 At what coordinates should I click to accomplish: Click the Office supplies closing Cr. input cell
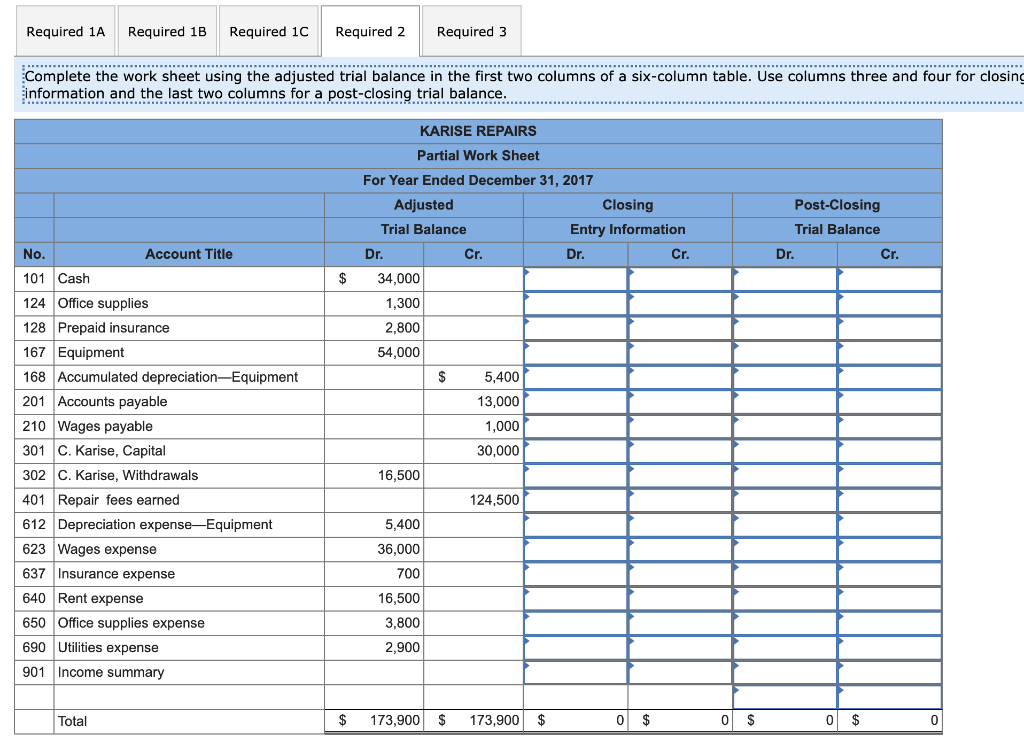pyautogui.click(x=680, y=303)
